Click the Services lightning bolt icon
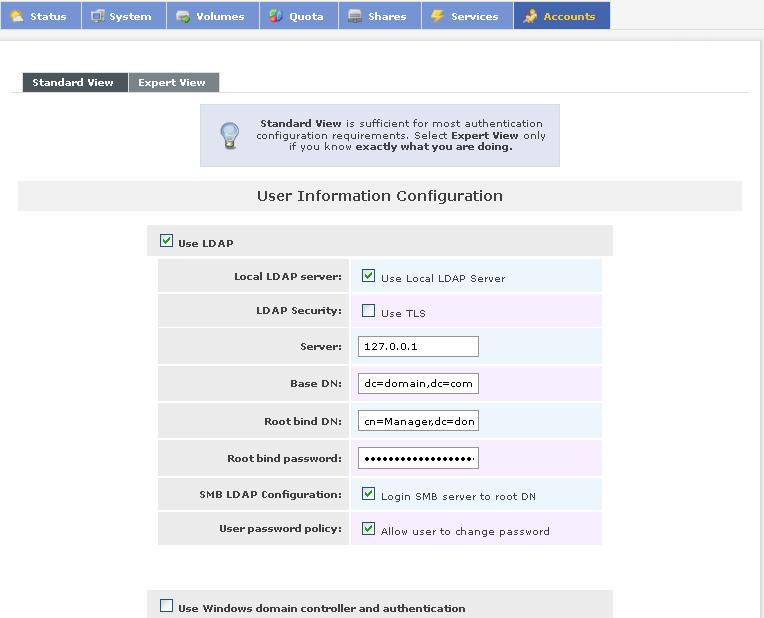The height and width of the screenshot is (618, 764). click(x=438, y=16)
